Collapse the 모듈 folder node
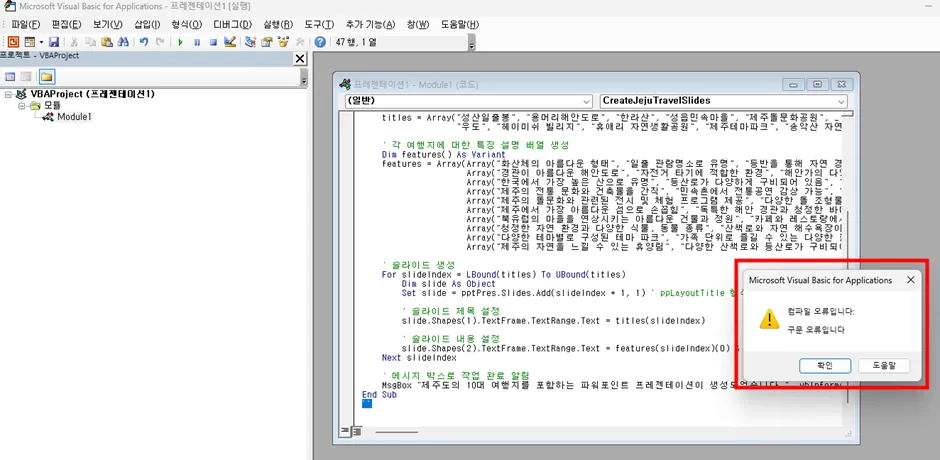The image size is (940, 460). click(x=20, y=106)
